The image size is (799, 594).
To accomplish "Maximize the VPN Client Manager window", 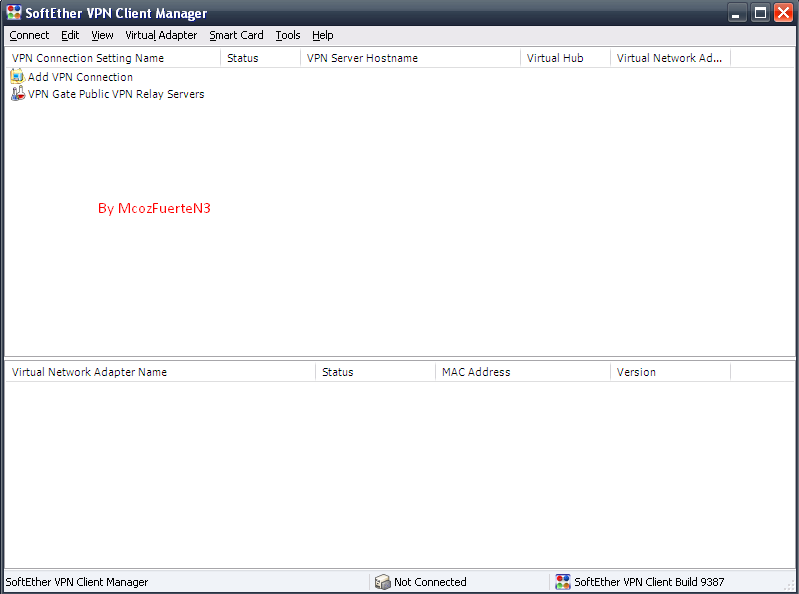I will coord(760,13).
